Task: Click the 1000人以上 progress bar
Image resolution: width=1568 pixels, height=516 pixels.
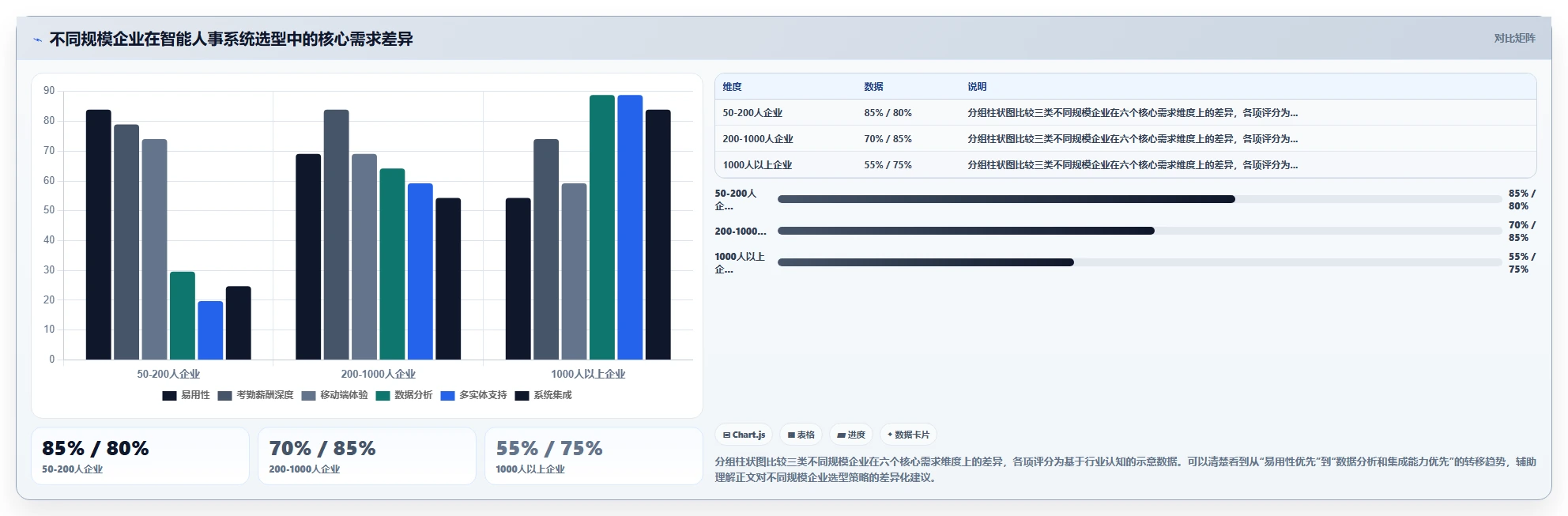Action: point(1140,262)
